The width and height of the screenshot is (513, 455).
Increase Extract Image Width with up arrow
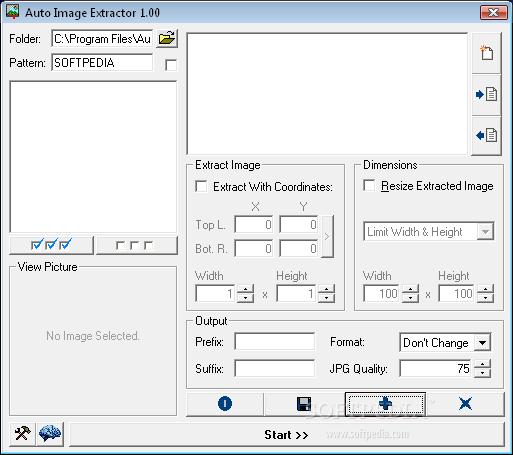coord(245,289)
